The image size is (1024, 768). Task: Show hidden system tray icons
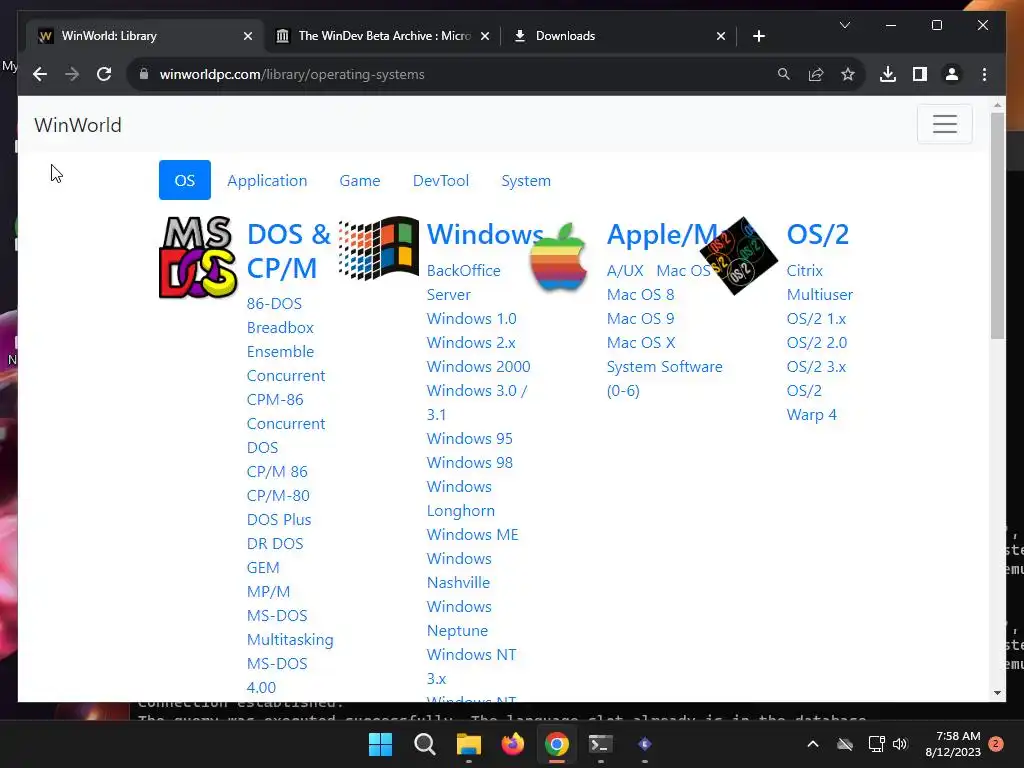pos(813,744)
